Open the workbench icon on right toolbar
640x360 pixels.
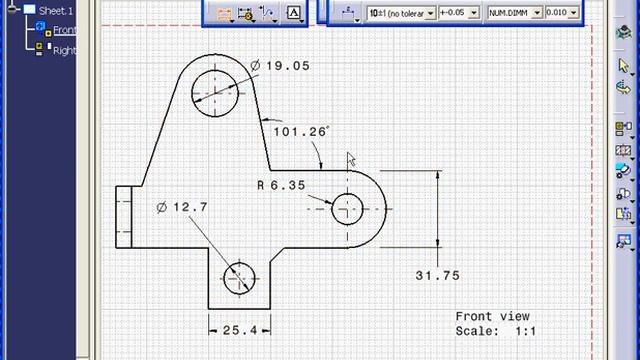623,31
